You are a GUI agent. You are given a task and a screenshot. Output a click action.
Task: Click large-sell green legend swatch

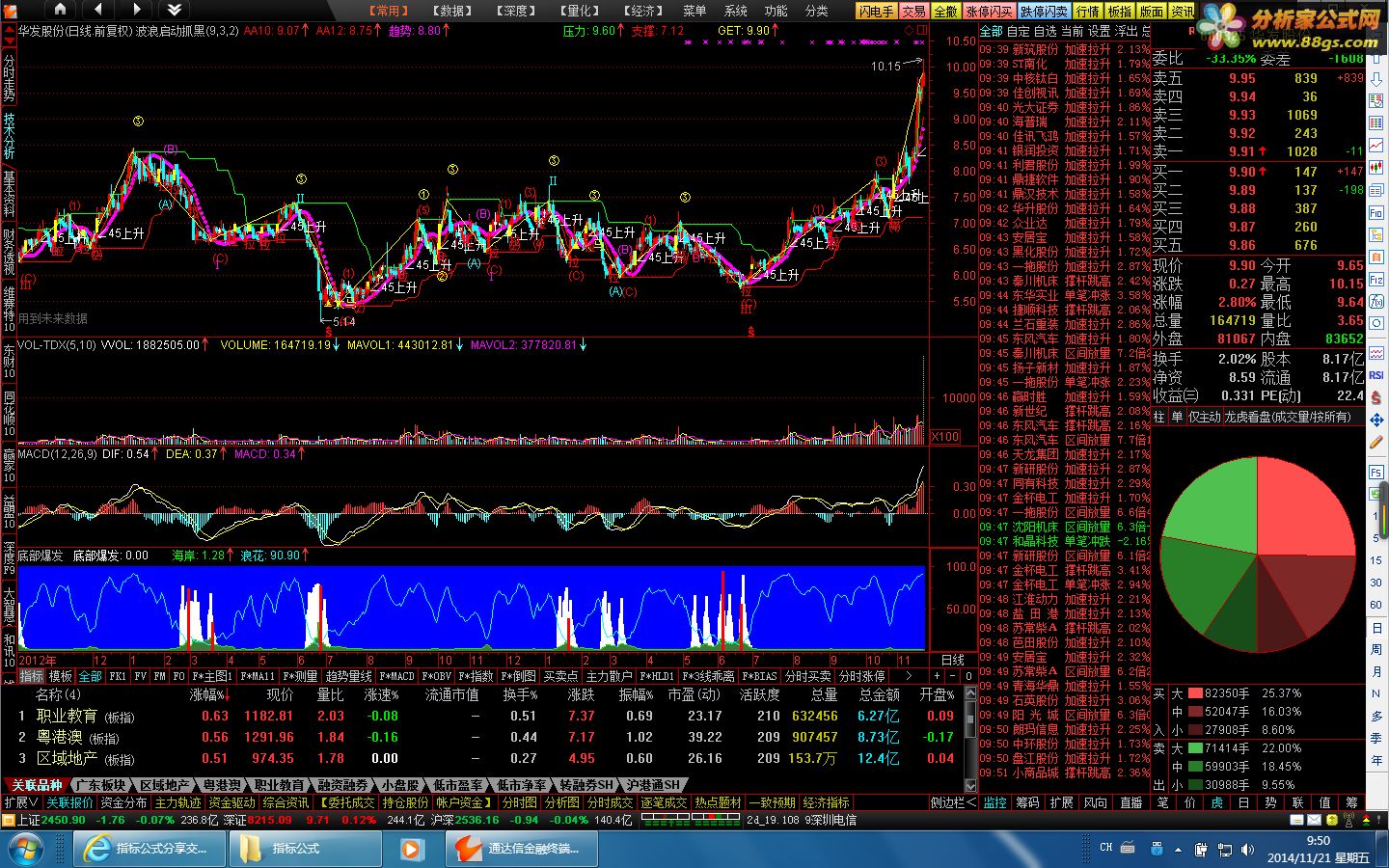(1195, 748)
